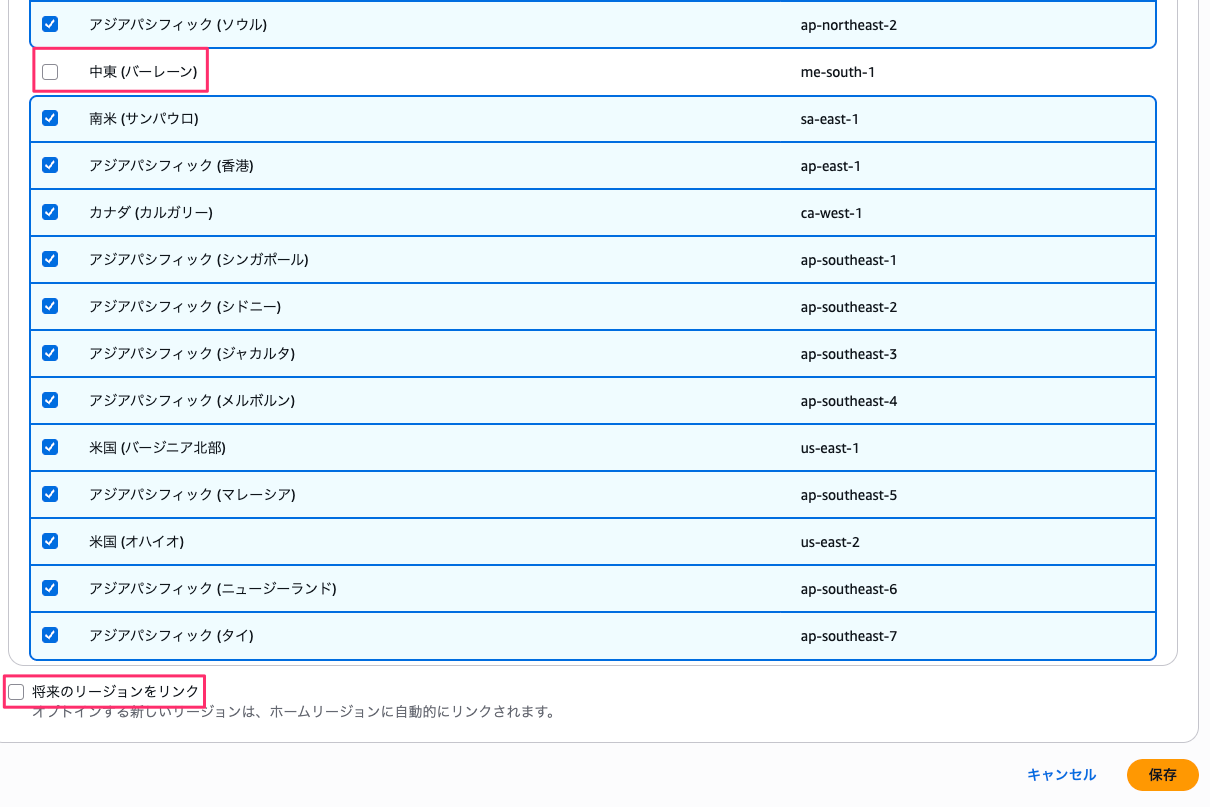
Task: Click ap-southeast-6 region code
Action: pyautogui.click(x=849, y=589)
